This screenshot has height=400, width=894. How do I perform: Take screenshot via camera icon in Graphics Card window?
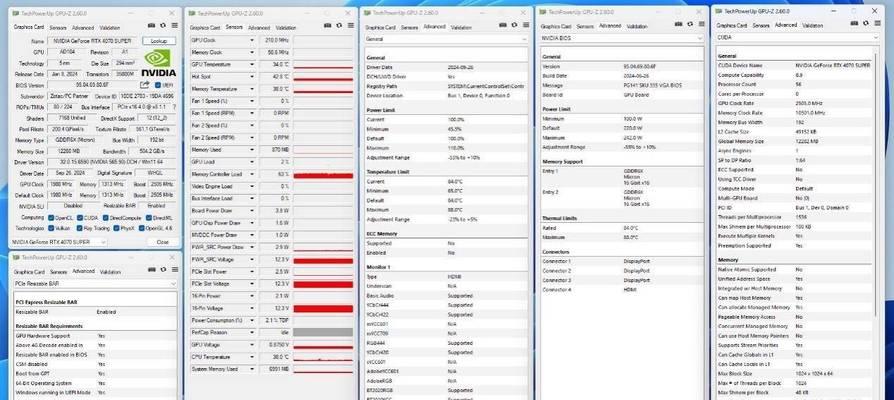[151, 26]
